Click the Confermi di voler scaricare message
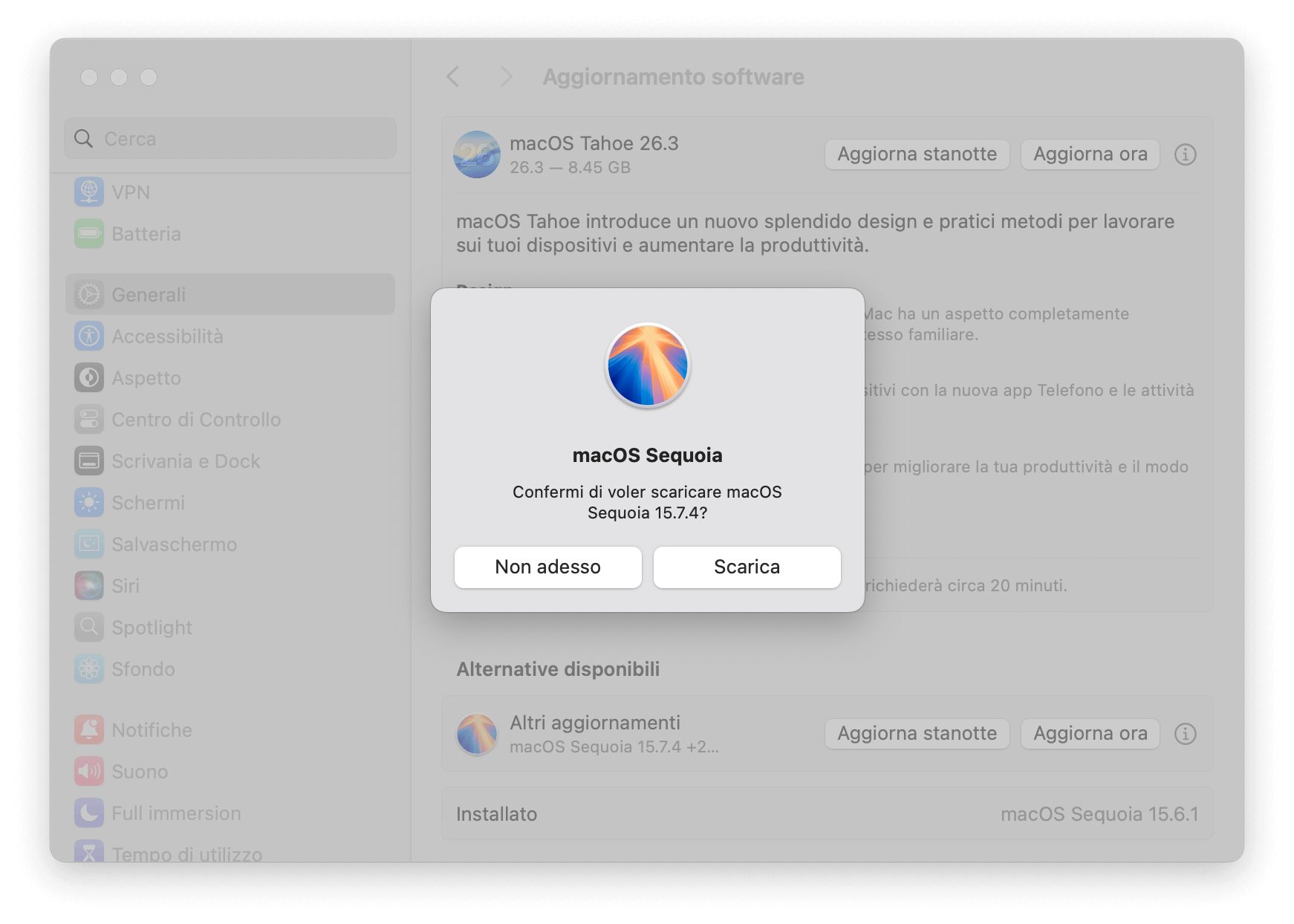Image resolution: width=1294 pixels, height=924 pixels. 648,502
